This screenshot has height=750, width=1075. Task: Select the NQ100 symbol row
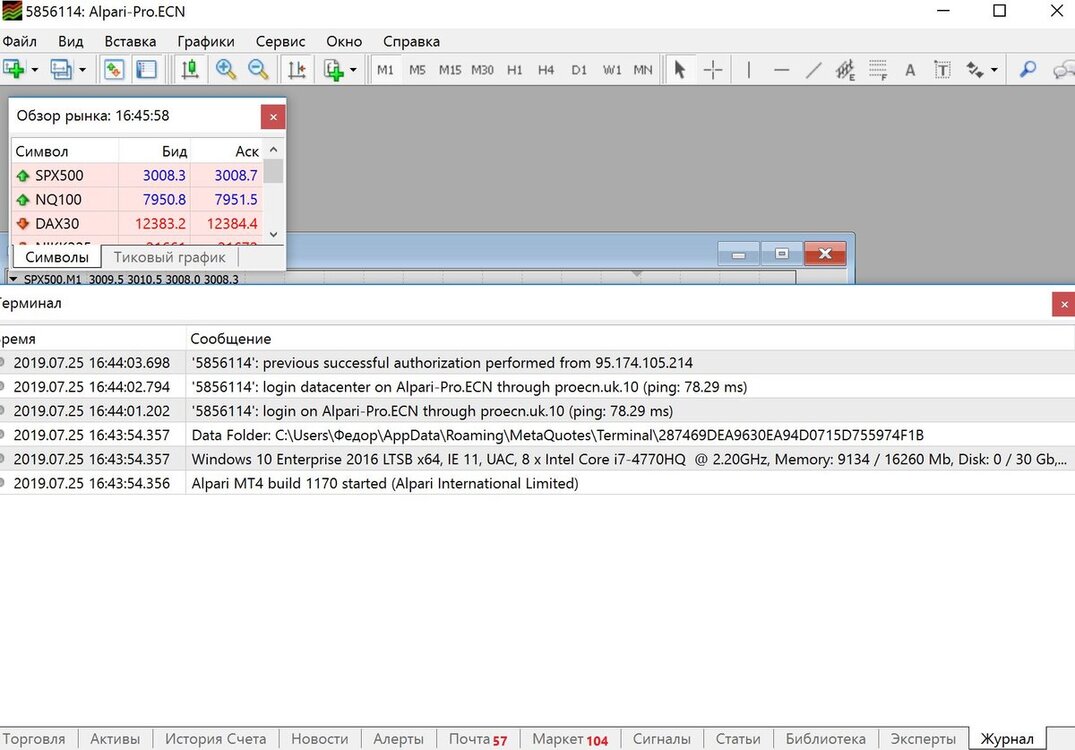(137, 199)
